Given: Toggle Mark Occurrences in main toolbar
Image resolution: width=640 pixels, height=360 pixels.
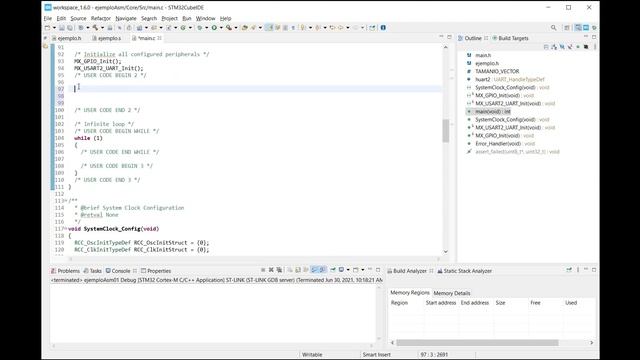Looking at the screenshot, I should point(269,28).
